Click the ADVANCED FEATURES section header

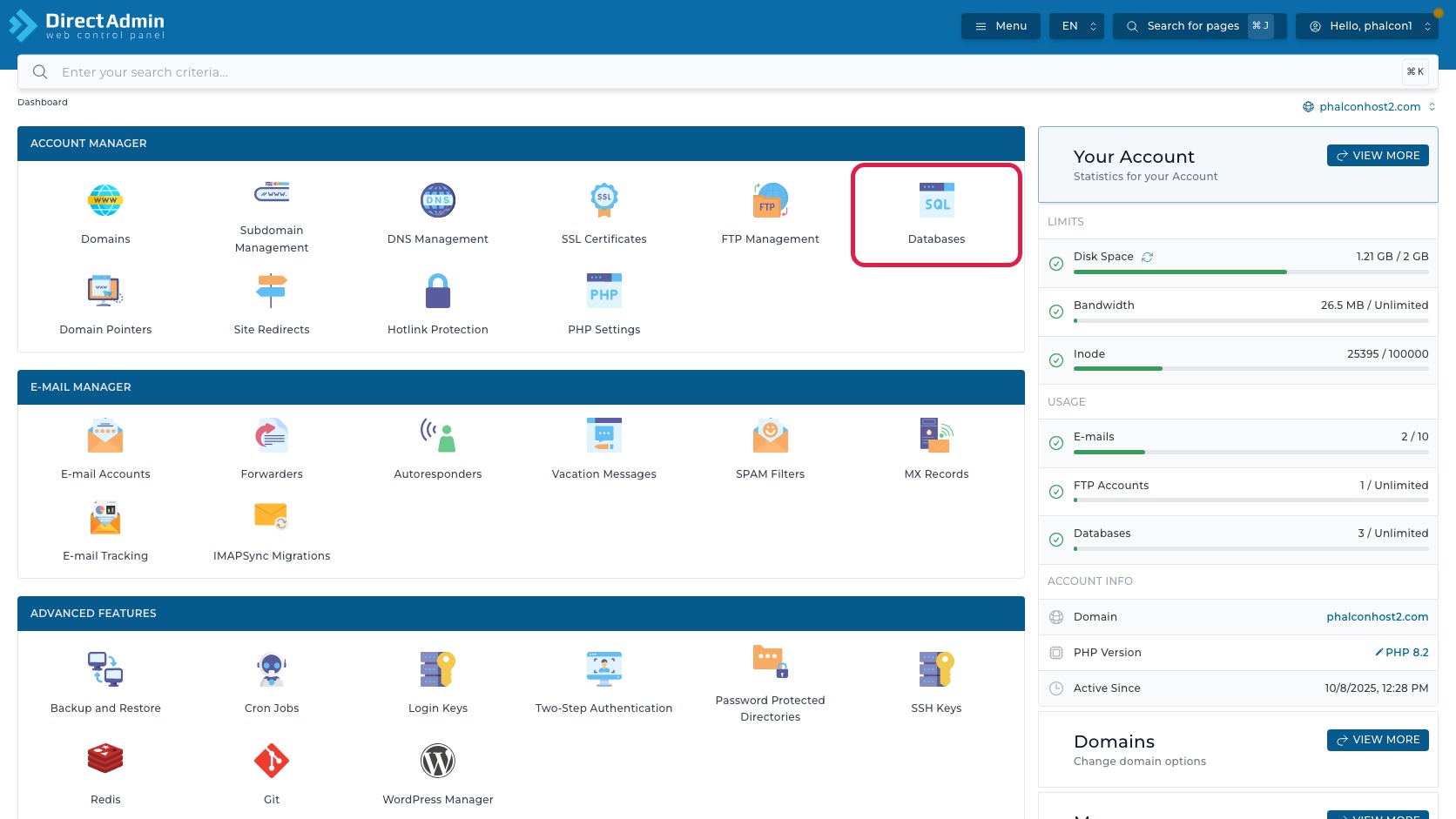pos(521,614)
